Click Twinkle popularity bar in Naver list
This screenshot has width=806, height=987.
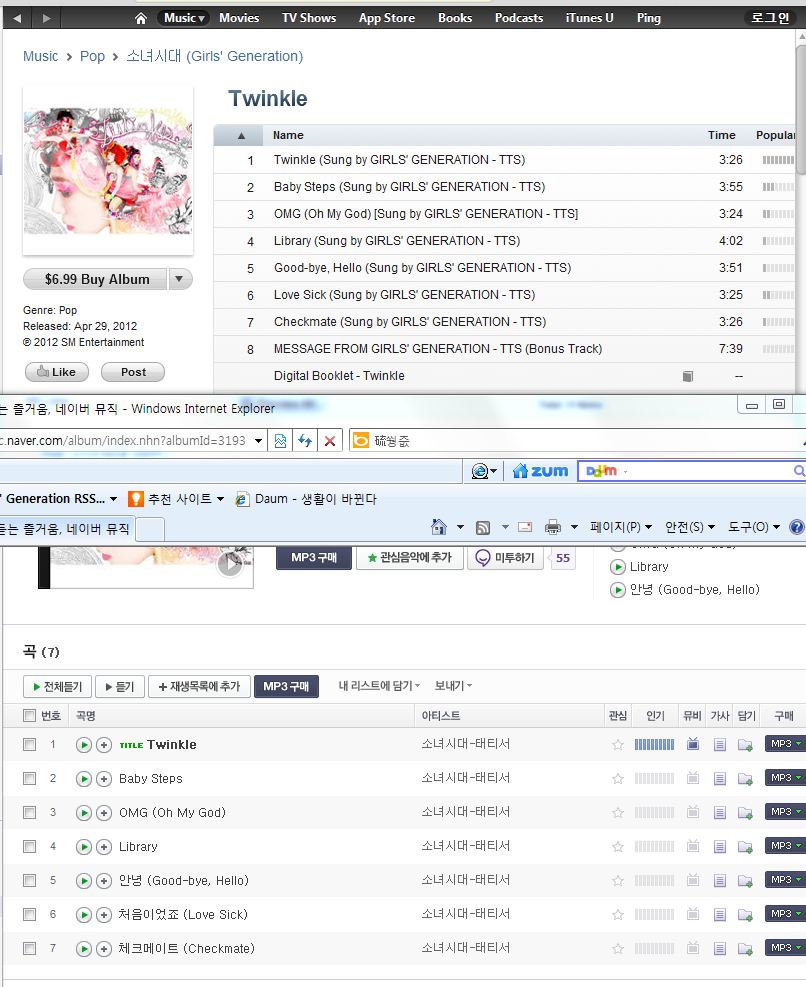(654, 745)
